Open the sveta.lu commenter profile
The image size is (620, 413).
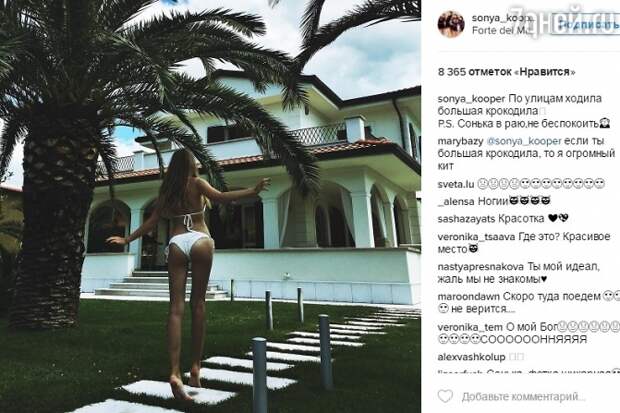pos(456,184)
